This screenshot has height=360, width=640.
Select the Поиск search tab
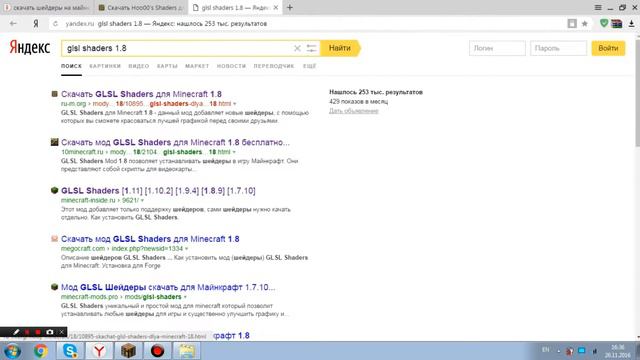(71, 66)
